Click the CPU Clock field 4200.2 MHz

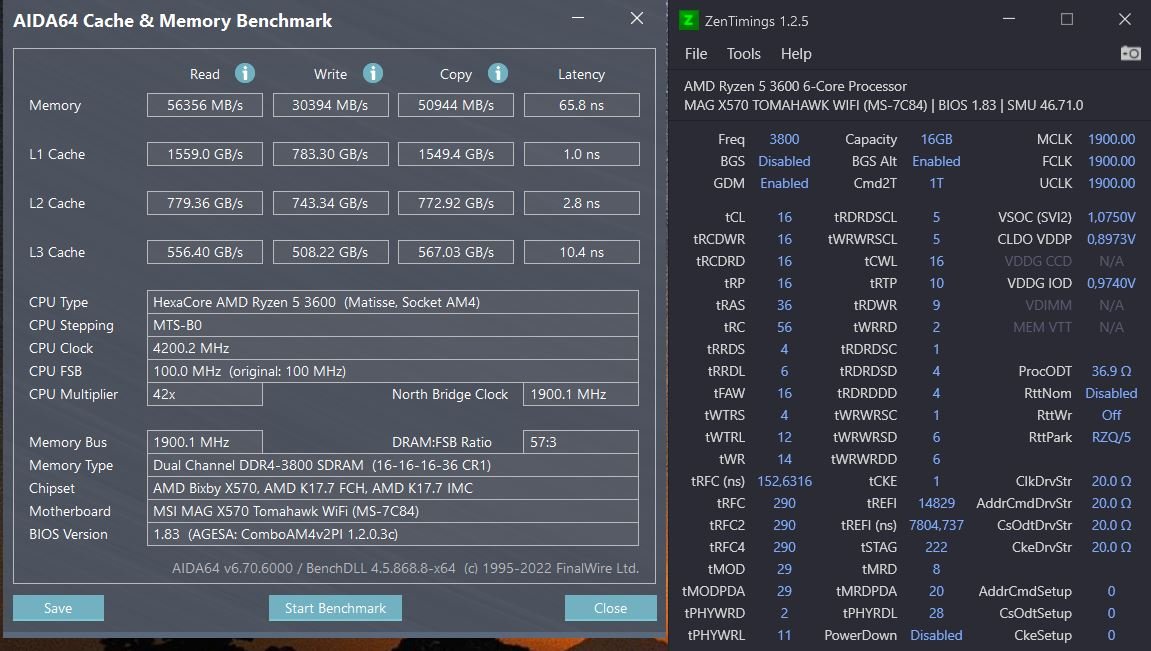(393, 348)
